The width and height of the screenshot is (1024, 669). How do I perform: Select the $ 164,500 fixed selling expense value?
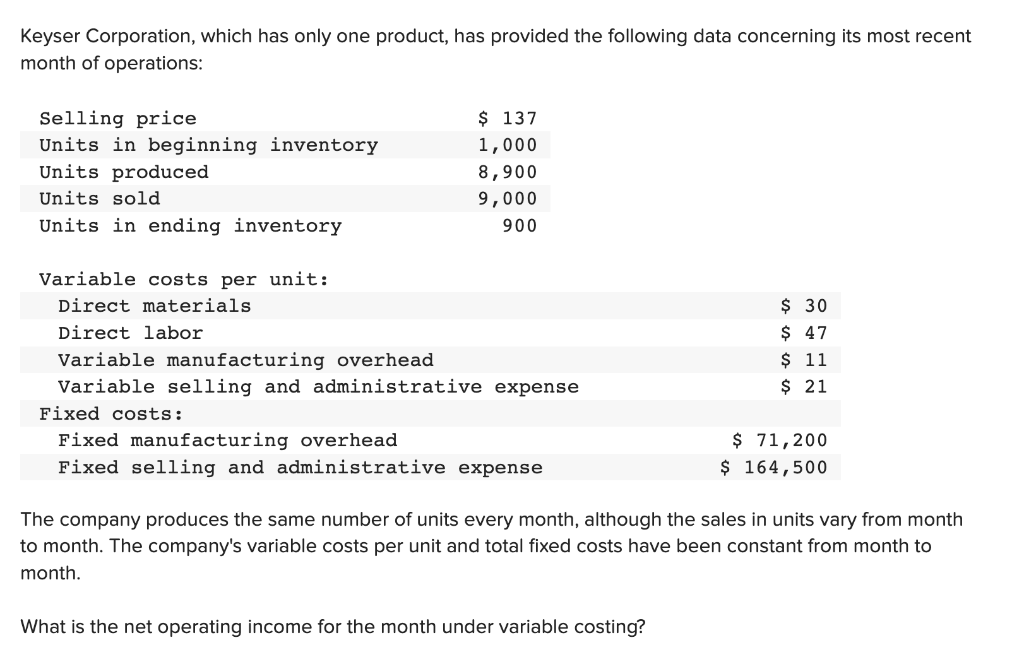click(774, 467)
